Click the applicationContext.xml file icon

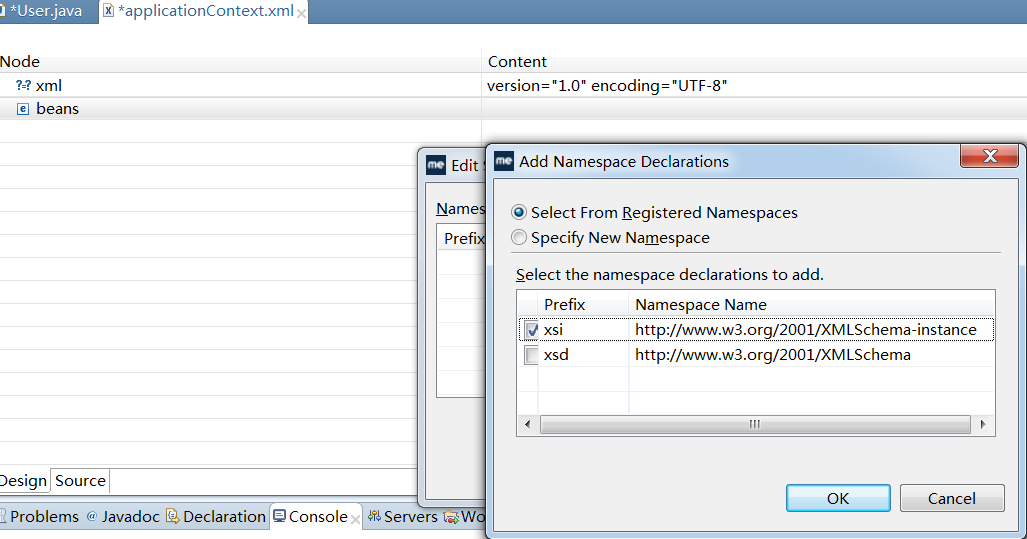(108, 11)
